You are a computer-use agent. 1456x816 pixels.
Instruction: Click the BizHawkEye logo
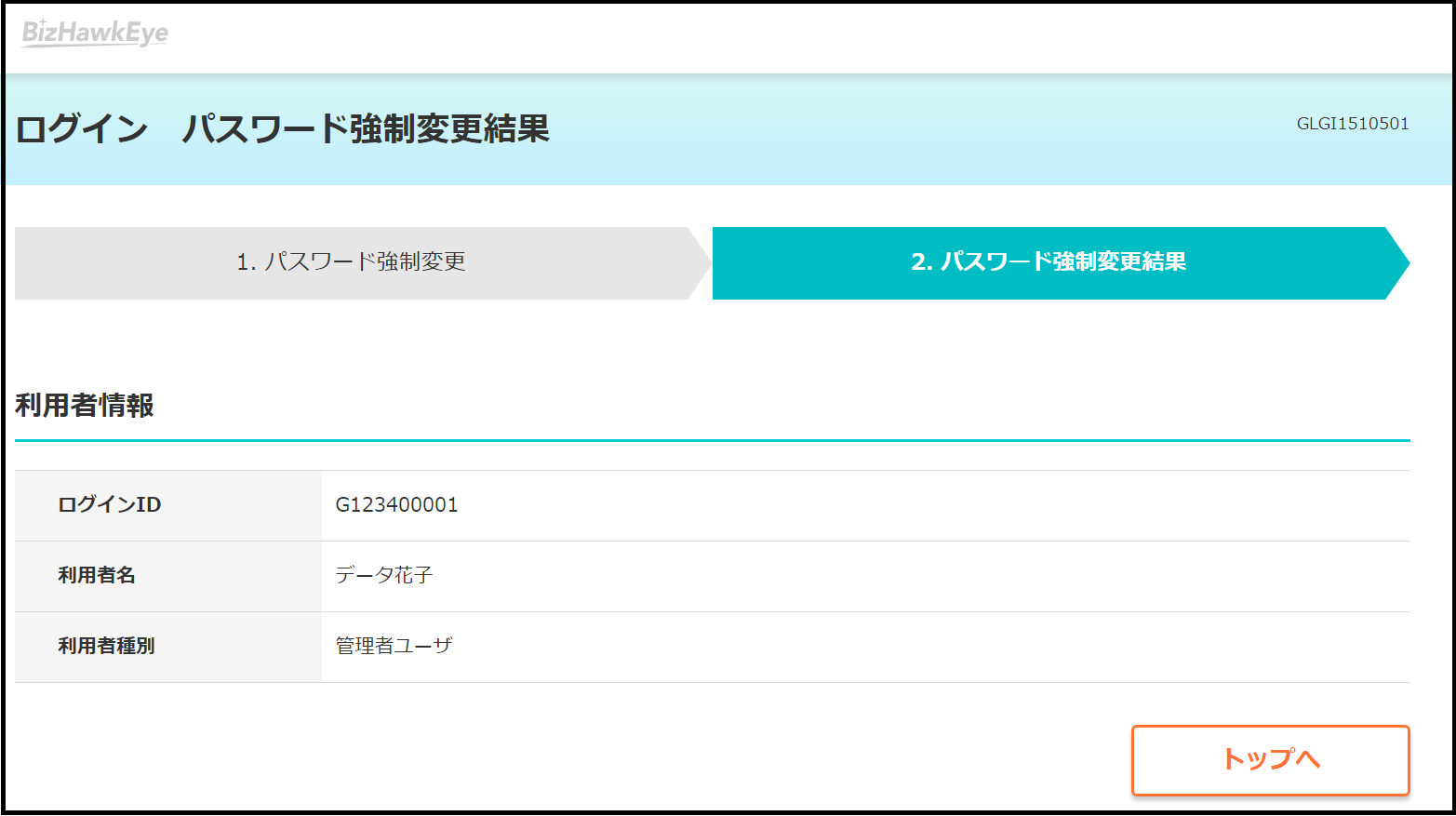click(95, 33)
